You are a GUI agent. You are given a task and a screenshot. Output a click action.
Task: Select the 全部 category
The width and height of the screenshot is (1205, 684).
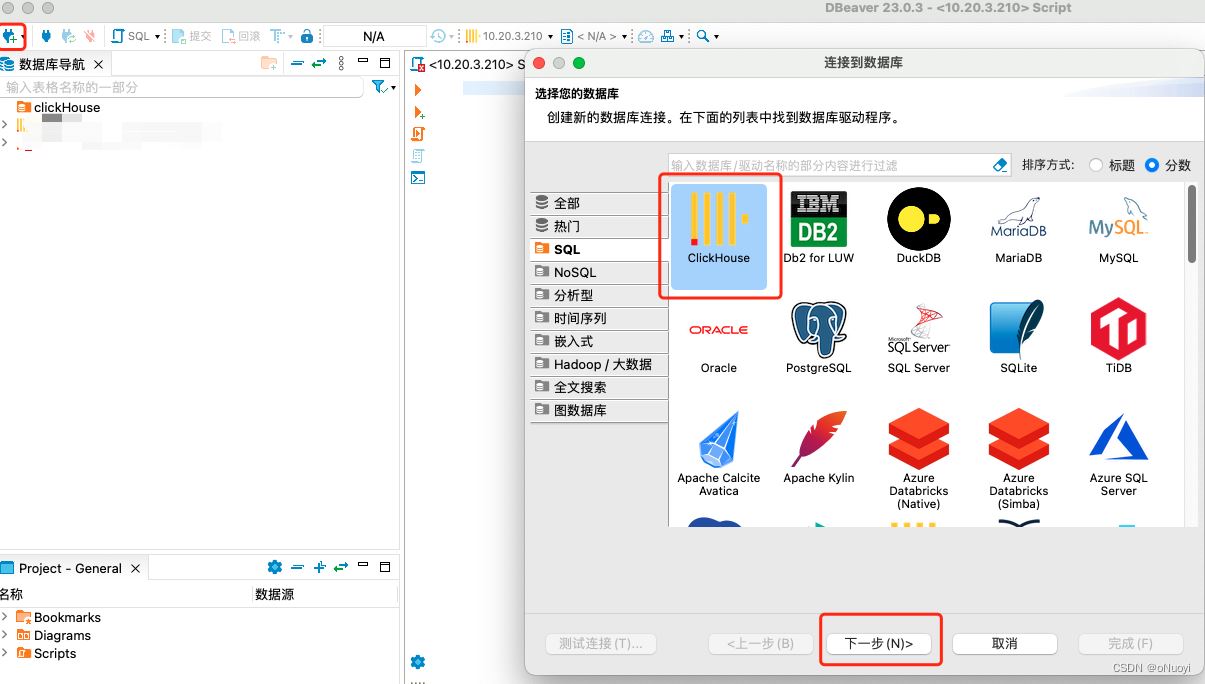click(x=599, y=203)
